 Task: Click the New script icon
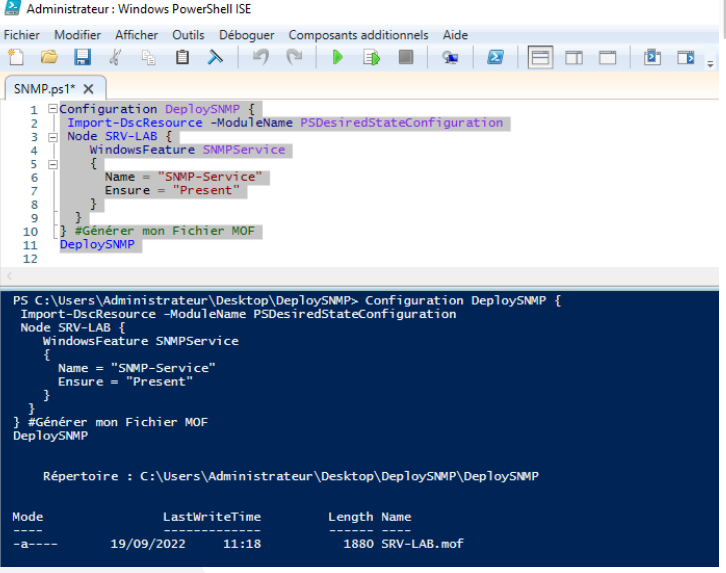pos(17,58)
